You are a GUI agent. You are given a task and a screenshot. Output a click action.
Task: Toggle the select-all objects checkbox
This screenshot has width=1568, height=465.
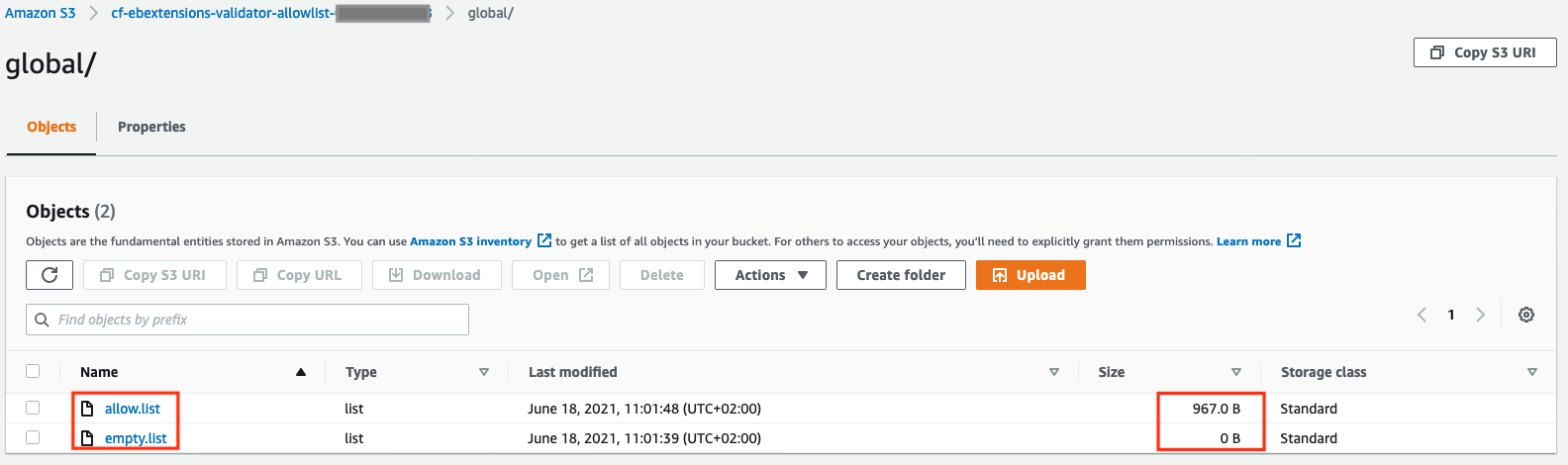coord(33,371)
